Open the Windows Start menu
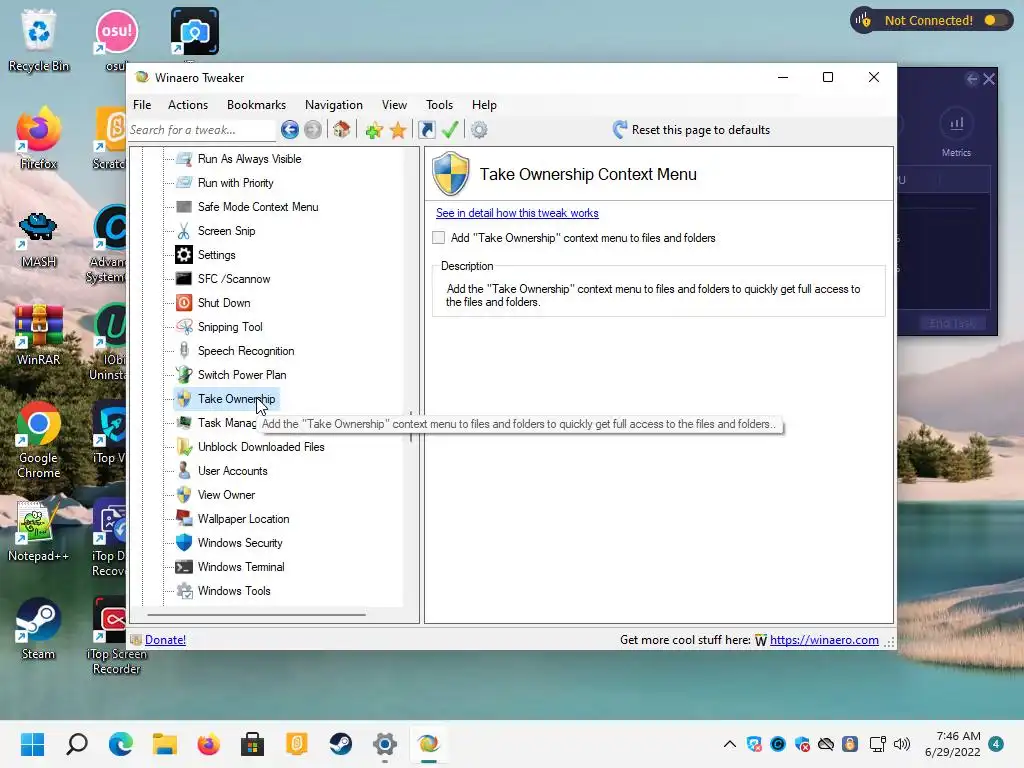1024x768 pixels. [33, 744]
